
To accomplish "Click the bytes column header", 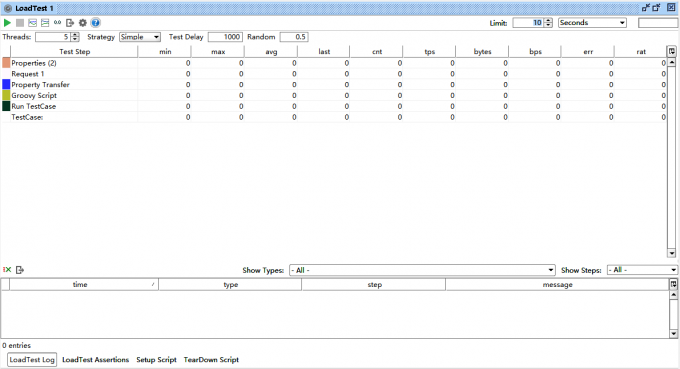I will click(x=482, y=52).
